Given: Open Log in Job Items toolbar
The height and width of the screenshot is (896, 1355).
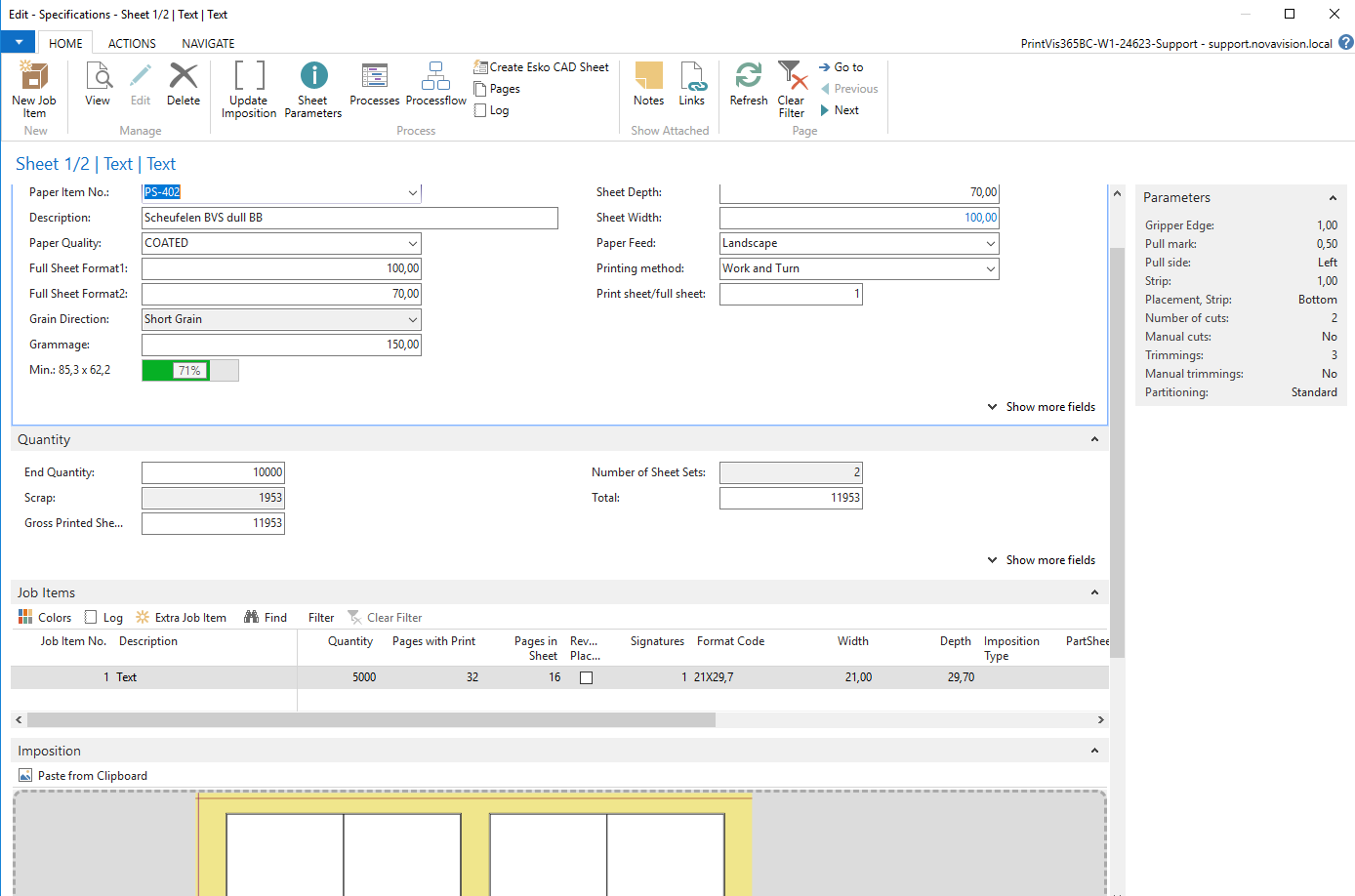Looking at the screenshot, I should coord(104,618).
